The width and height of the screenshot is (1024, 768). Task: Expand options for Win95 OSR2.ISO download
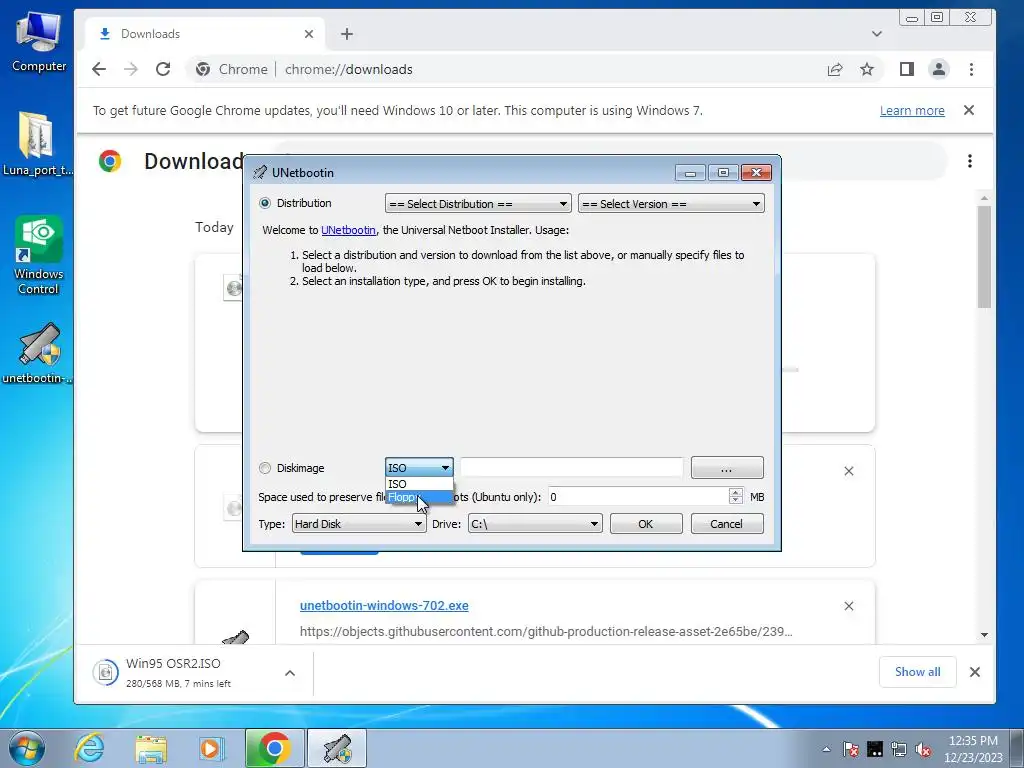290,673
